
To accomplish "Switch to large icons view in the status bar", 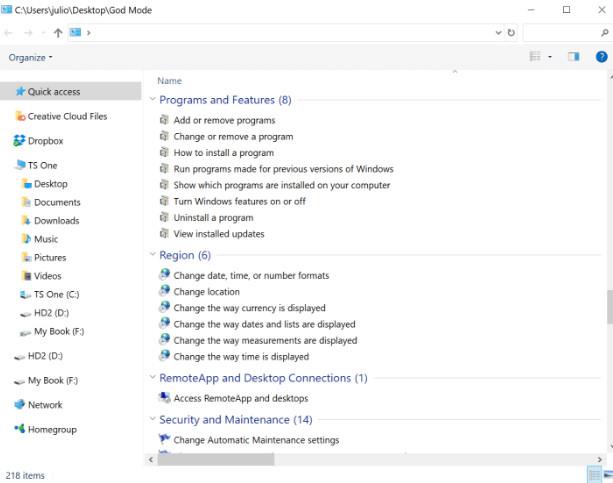I will (x=607, y=475).
